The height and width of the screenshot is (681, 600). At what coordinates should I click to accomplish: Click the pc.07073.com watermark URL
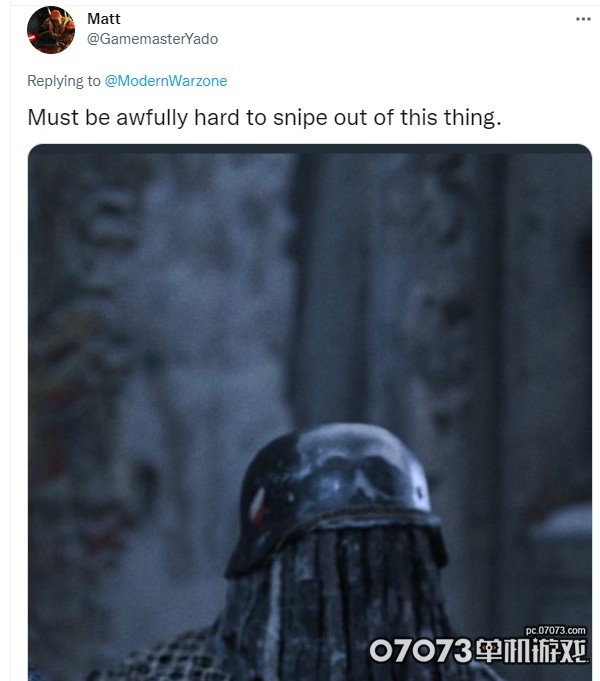tap(555, 630)
